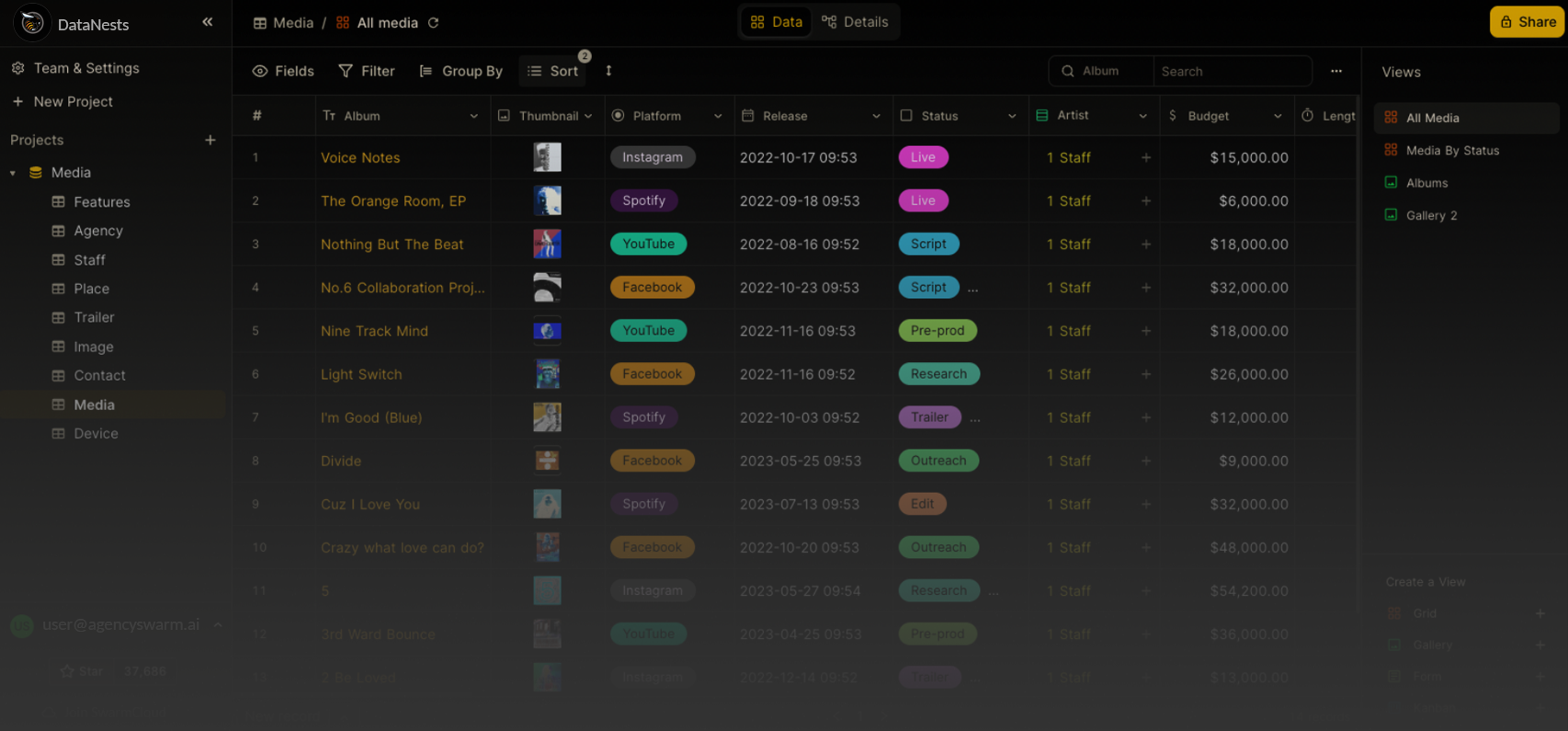Open the Voice Notes album link
1568x731 pixels.
360,158
